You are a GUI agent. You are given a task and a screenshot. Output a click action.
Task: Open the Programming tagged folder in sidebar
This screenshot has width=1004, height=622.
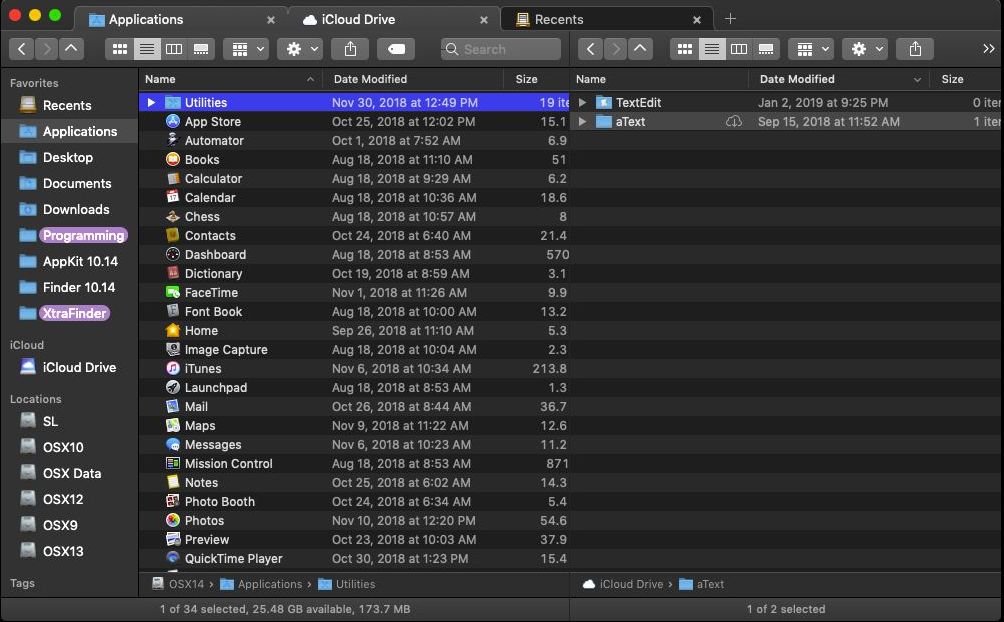tap(69, 235)
